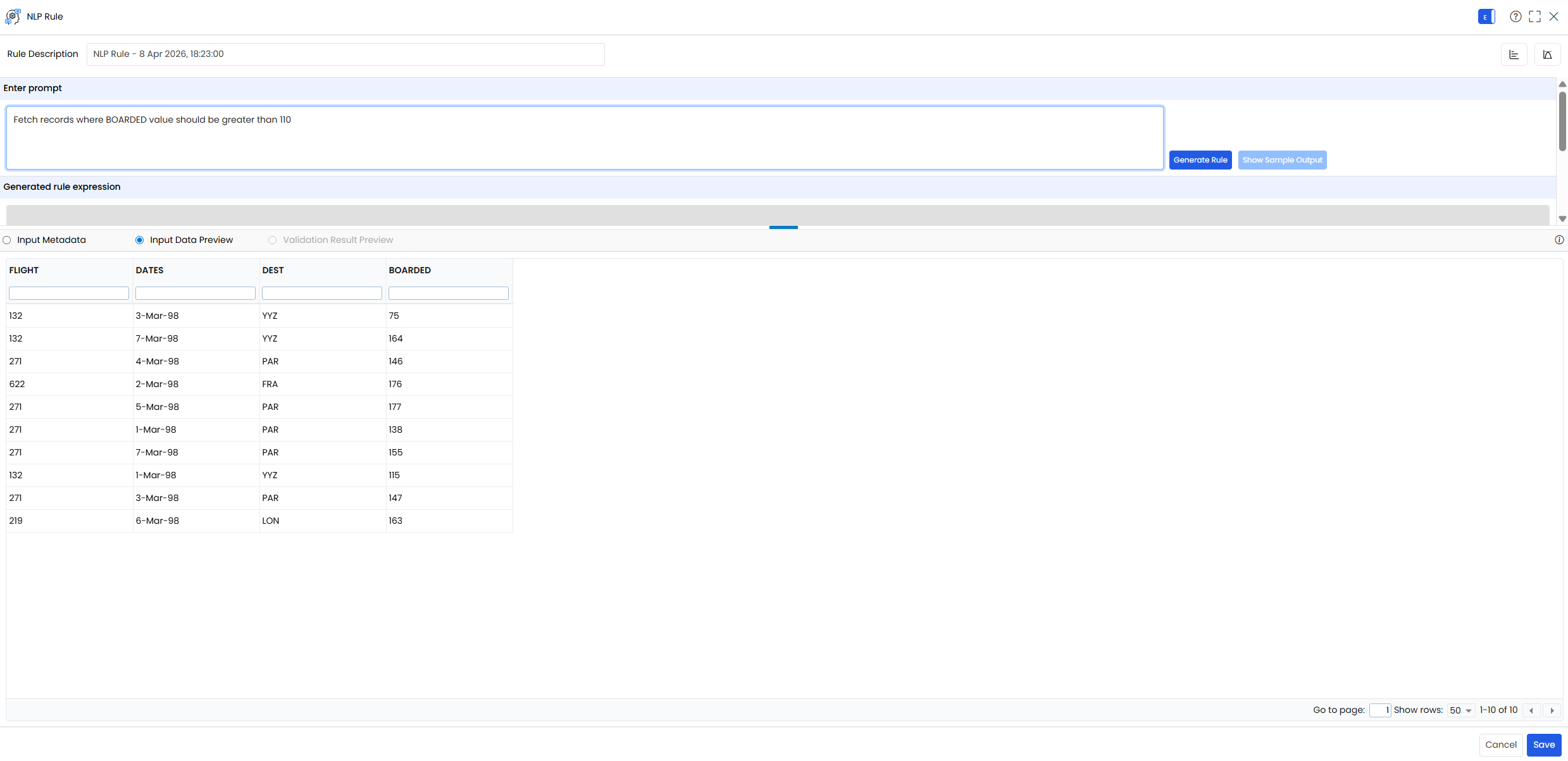Click the Cancel button
1568x761 pixels.
tap(1501, 745)
